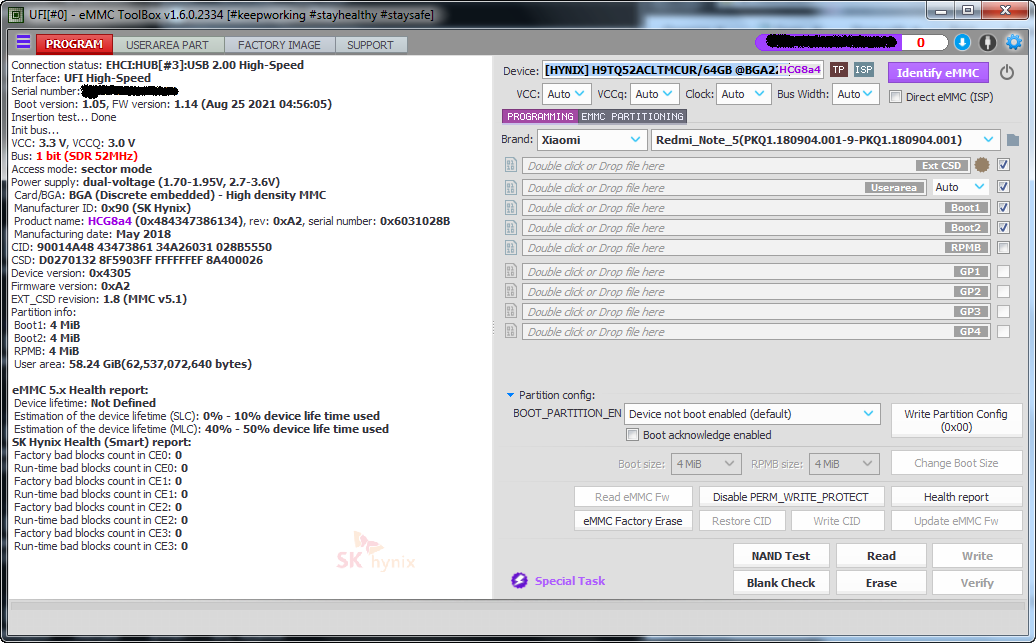Click app icon in title bar
Viewport: 1036px width, 643px height.
pyautogui.click(x=17, y=14)
